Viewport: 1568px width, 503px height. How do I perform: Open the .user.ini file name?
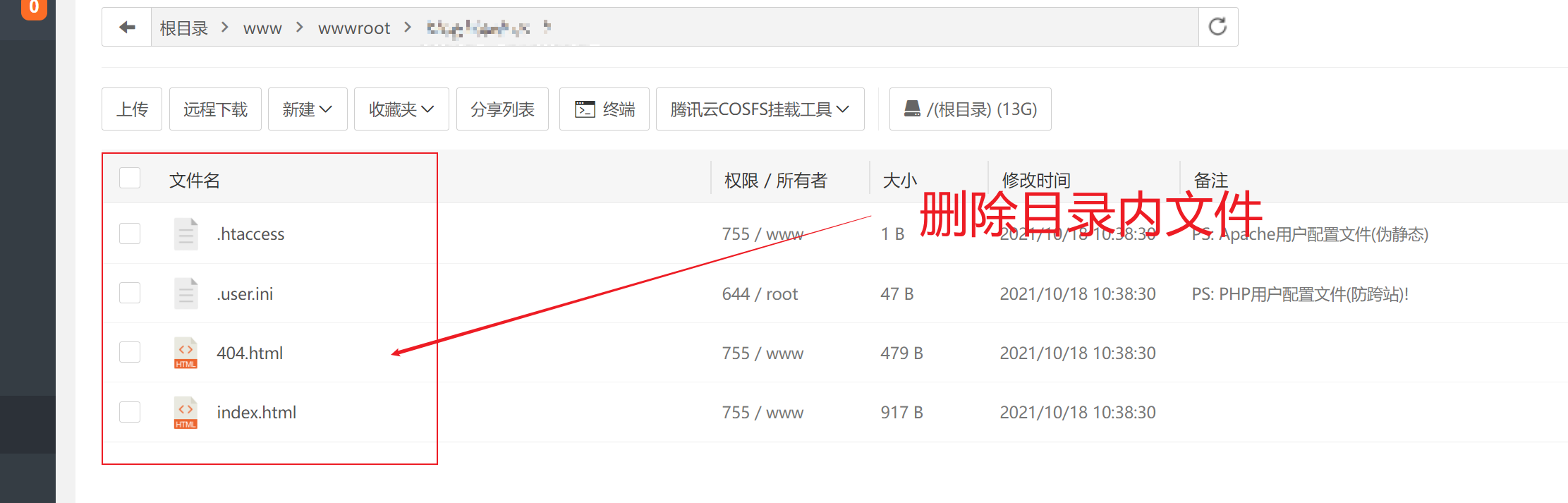pos(245,293)
